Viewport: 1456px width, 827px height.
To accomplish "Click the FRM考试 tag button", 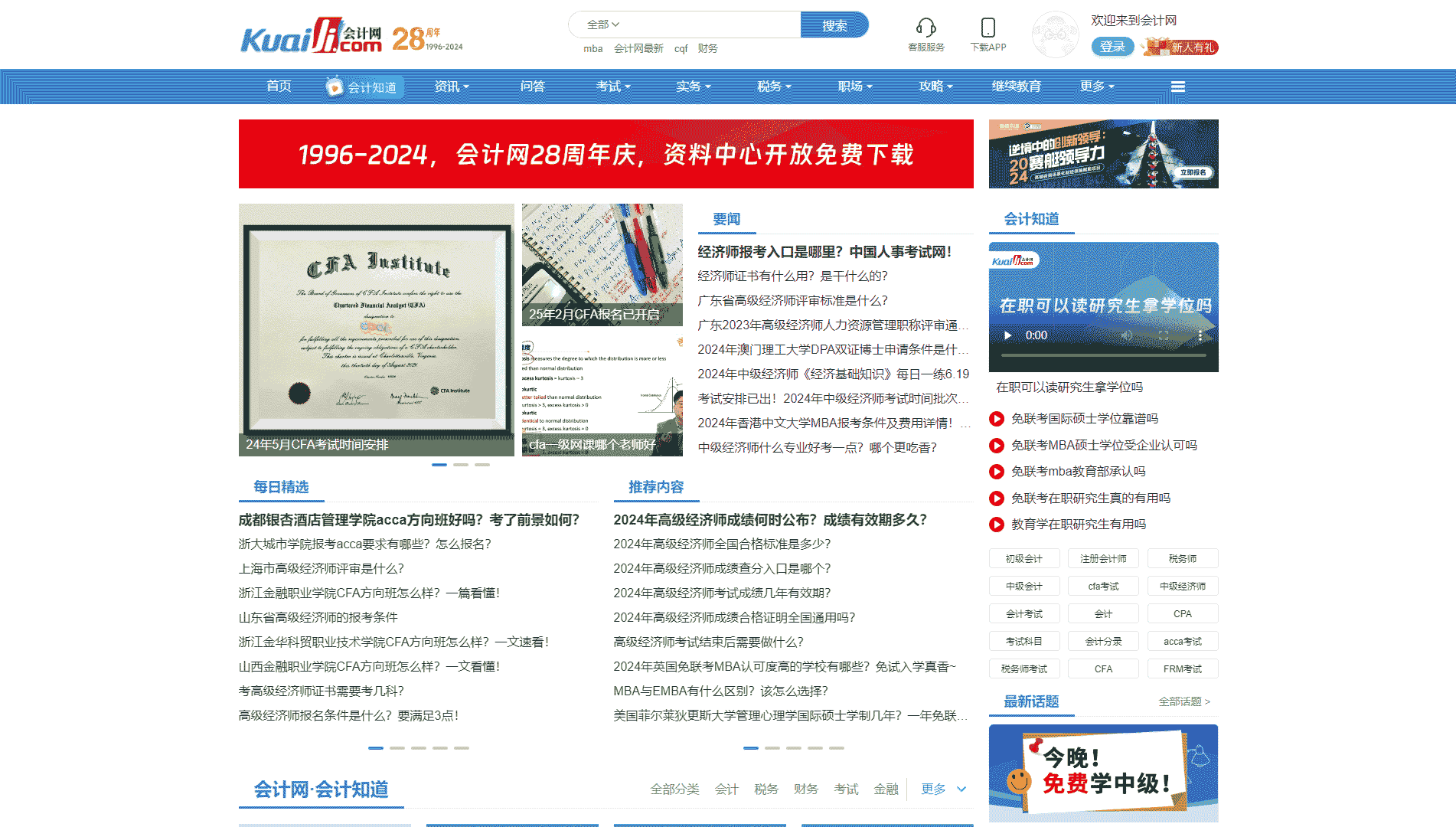I will [1183, 669].
